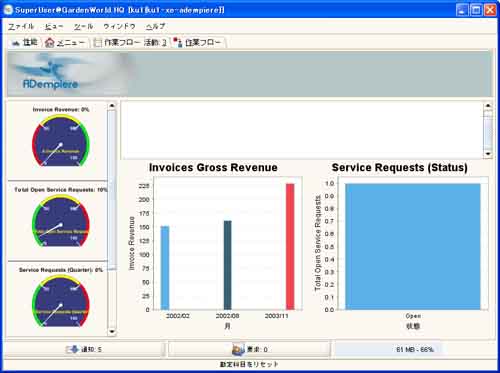Image resolution: width=500 pixels, height=373 pixels.
Task: Click the performance tab chart icon
Action: [x=16, y=43]
